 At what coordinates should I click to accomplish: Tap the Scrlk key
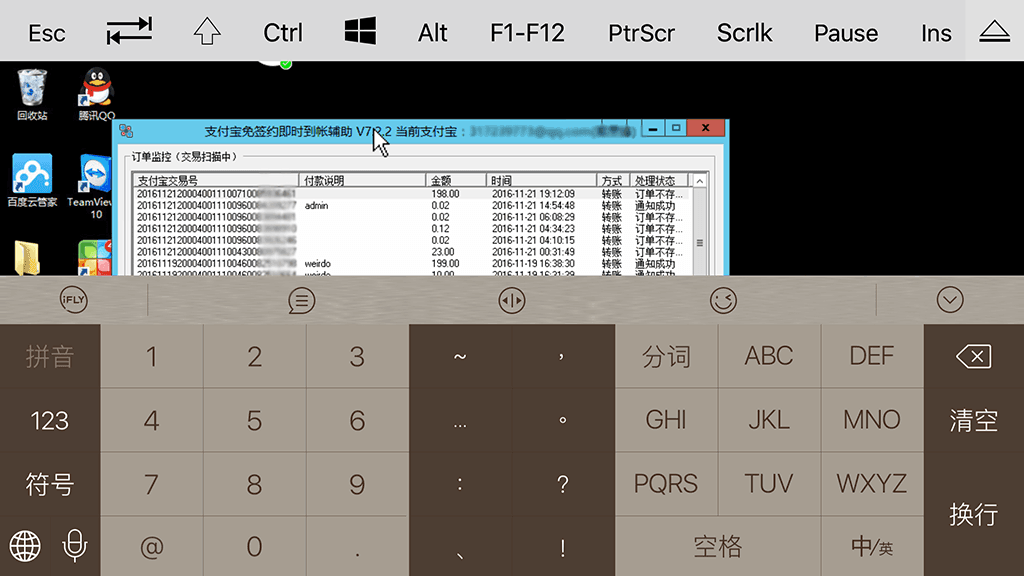tap(744, 33)
